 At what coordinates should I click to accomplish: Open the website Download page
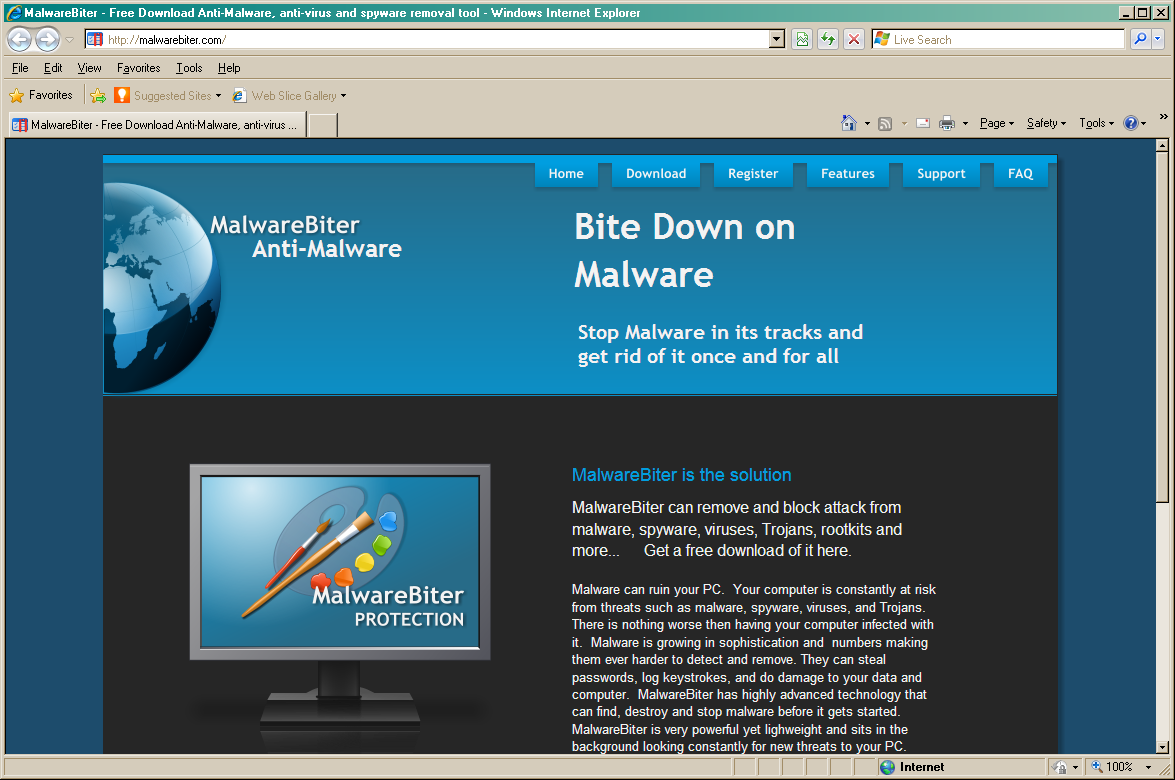coord(656,174)
